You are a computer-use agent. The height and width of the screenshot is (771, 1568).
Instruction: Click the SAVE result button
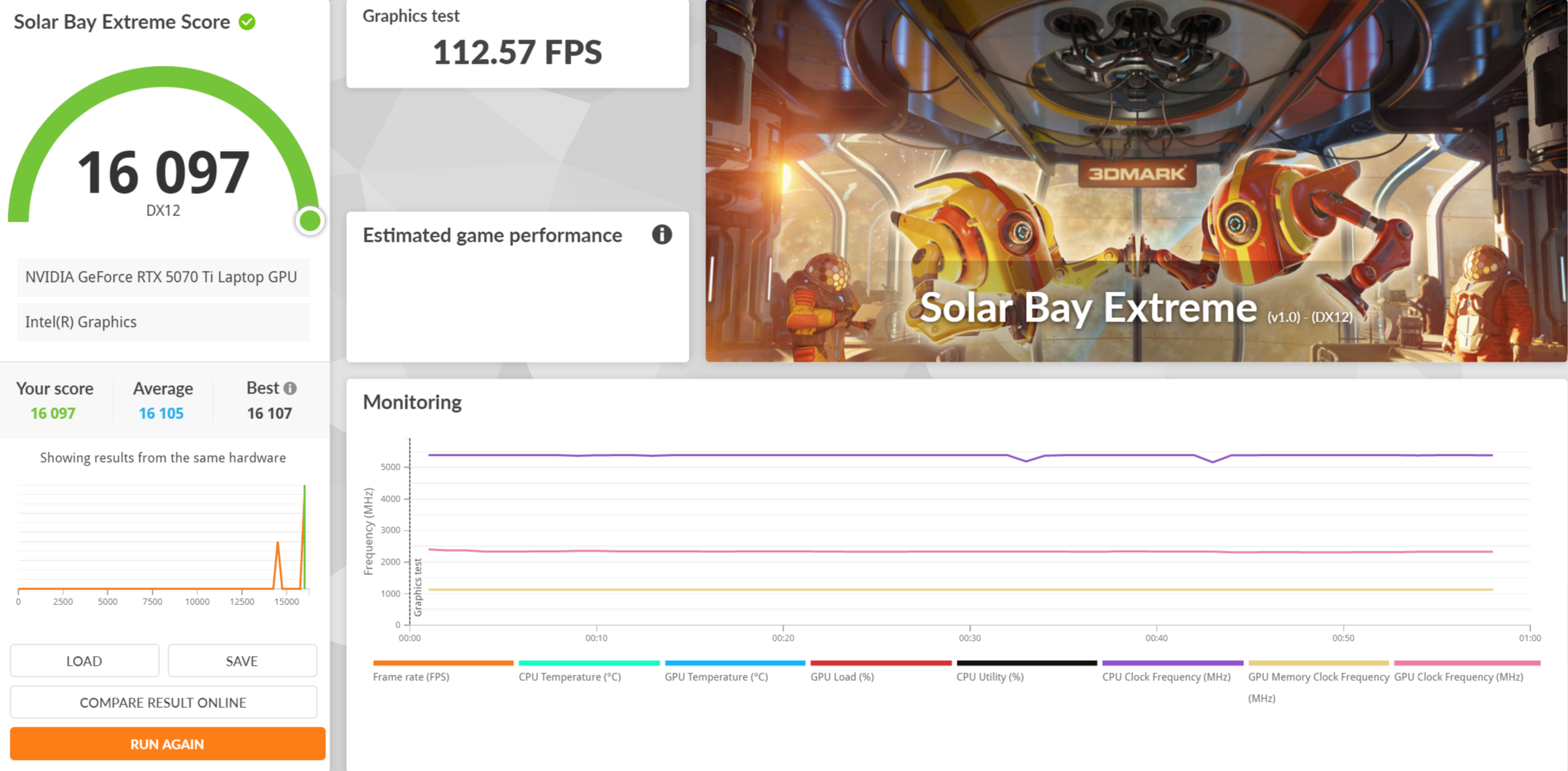pos(242,661)
